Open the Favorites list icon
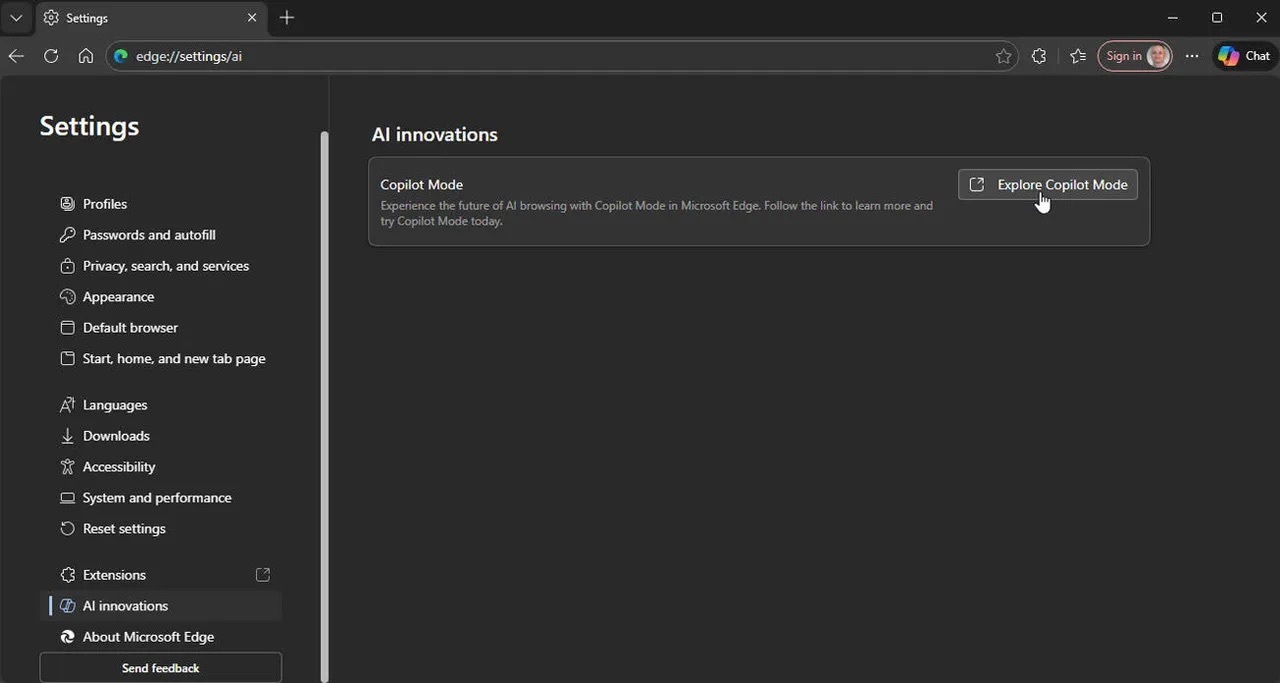Image resolution: width=1280 pixels, height=683 pixels. [1078, 56]
